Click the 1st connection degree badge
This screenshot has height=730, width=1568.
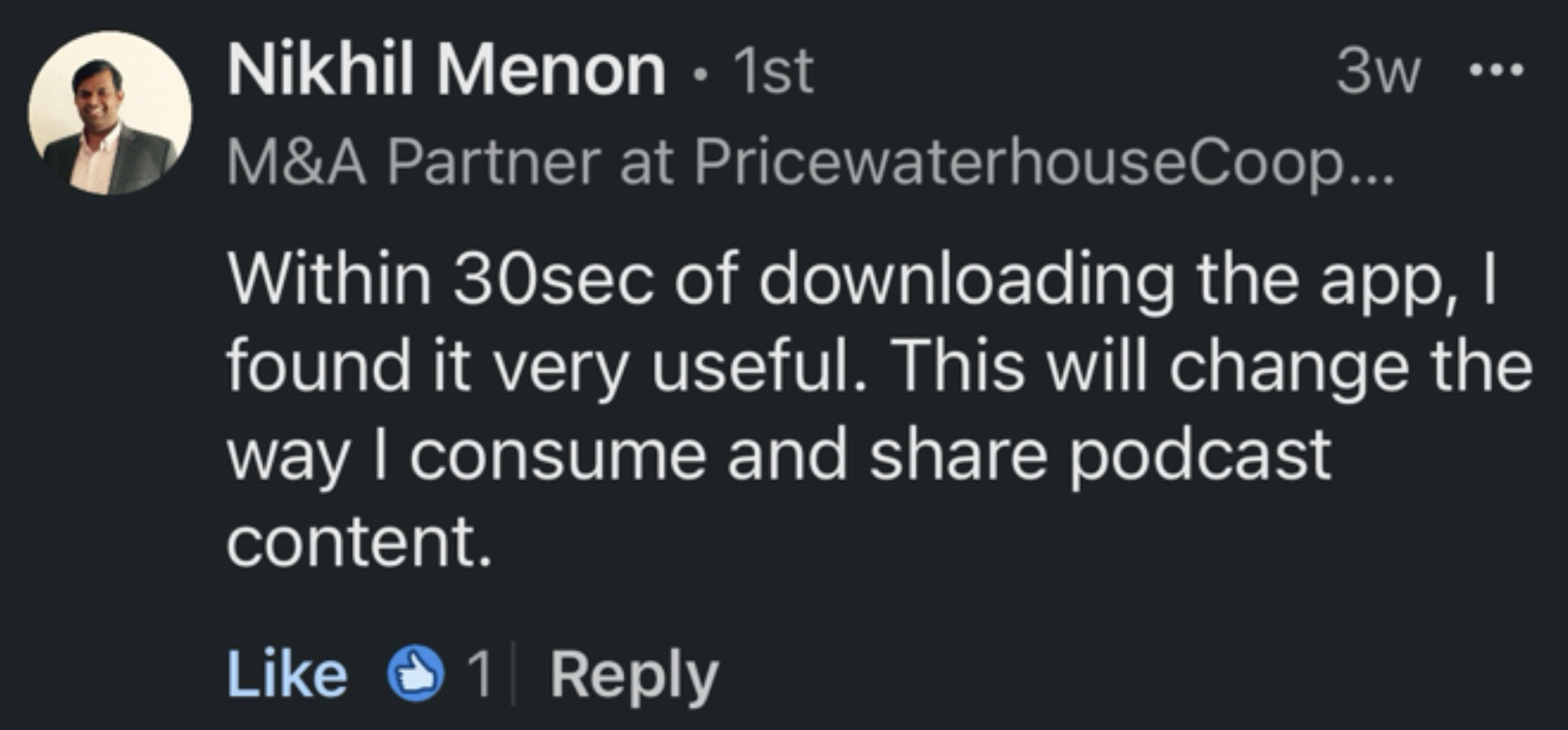click(x=773, y=71)
